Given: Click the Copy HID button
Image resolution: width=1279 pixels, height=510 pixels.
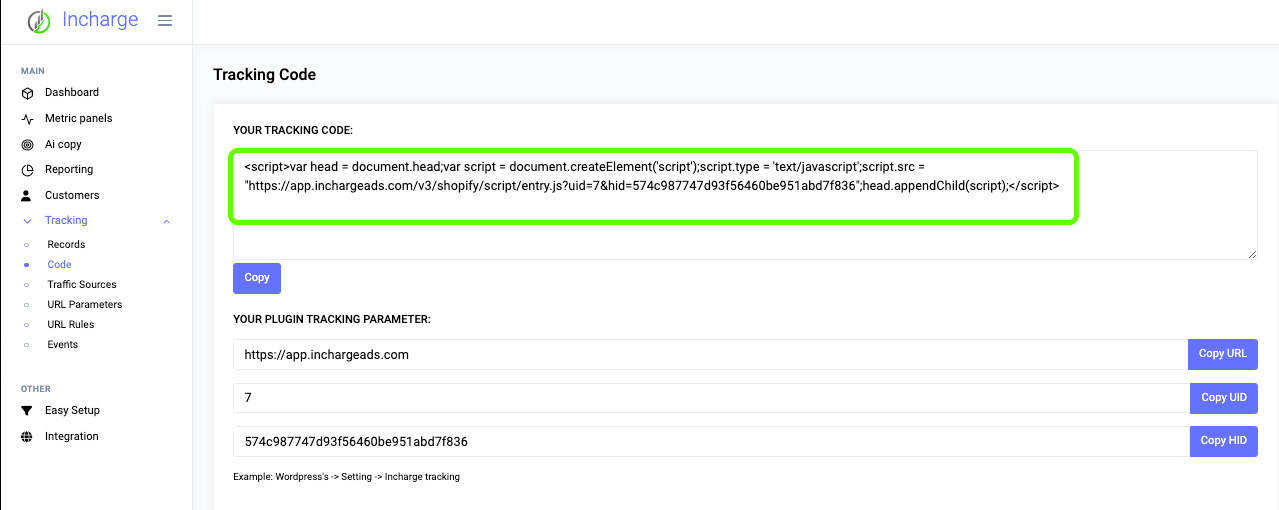Looking at the screenshot, I should [x=1224, y=442].
